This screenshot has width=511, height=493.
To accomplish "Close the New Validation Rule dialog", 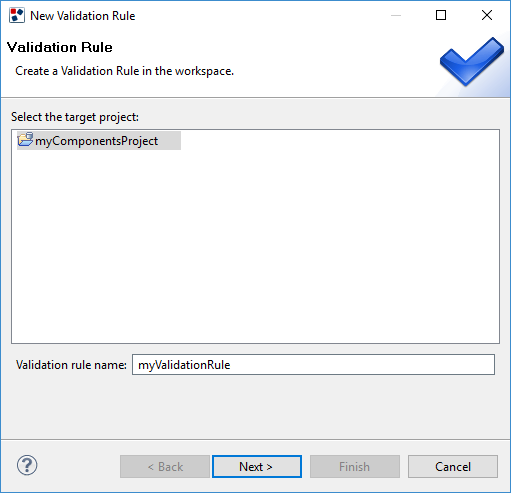I will (487, 15).
